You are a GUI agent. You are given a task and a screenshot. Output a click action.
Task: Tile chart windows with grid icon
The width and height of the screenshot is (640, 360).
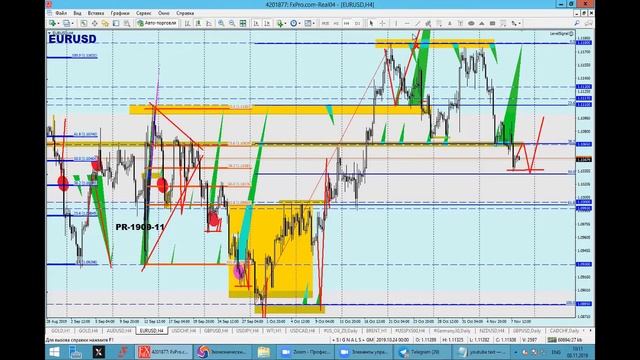pos(242,23)
